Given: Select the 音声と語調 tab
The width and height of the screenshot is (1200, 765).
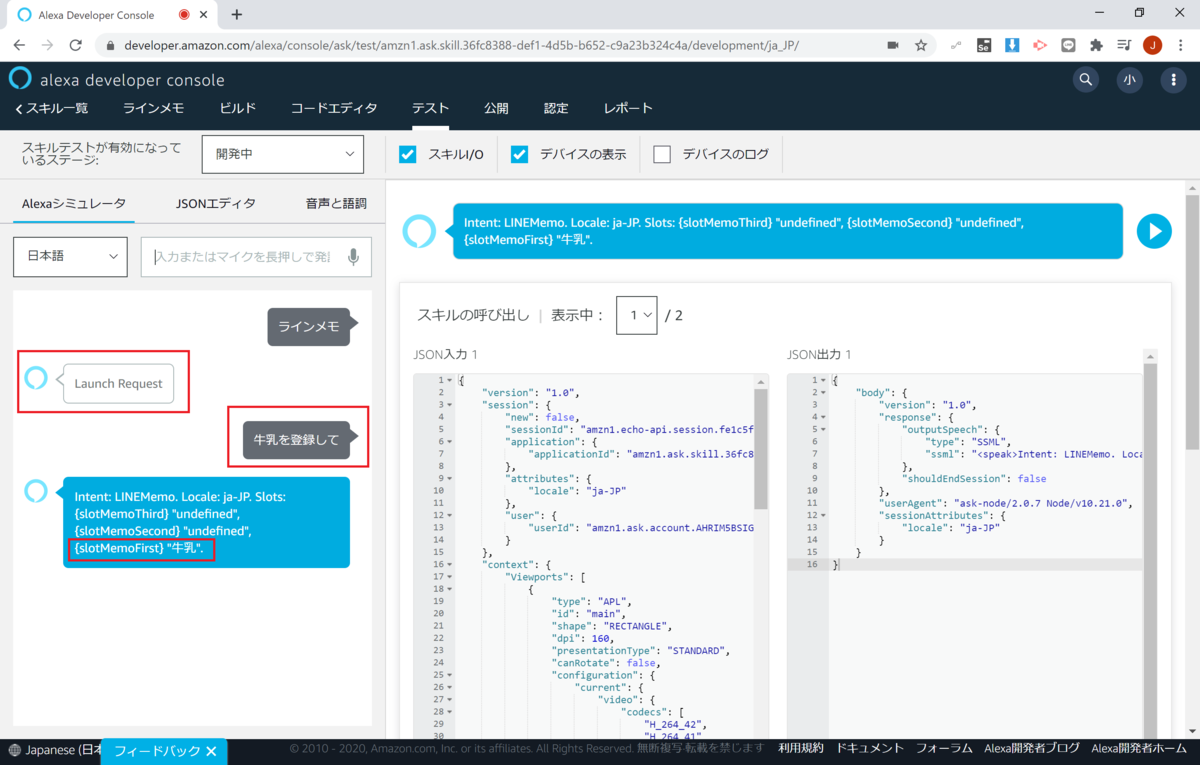Looking at the screenshot, I should (x=336, y=203).
